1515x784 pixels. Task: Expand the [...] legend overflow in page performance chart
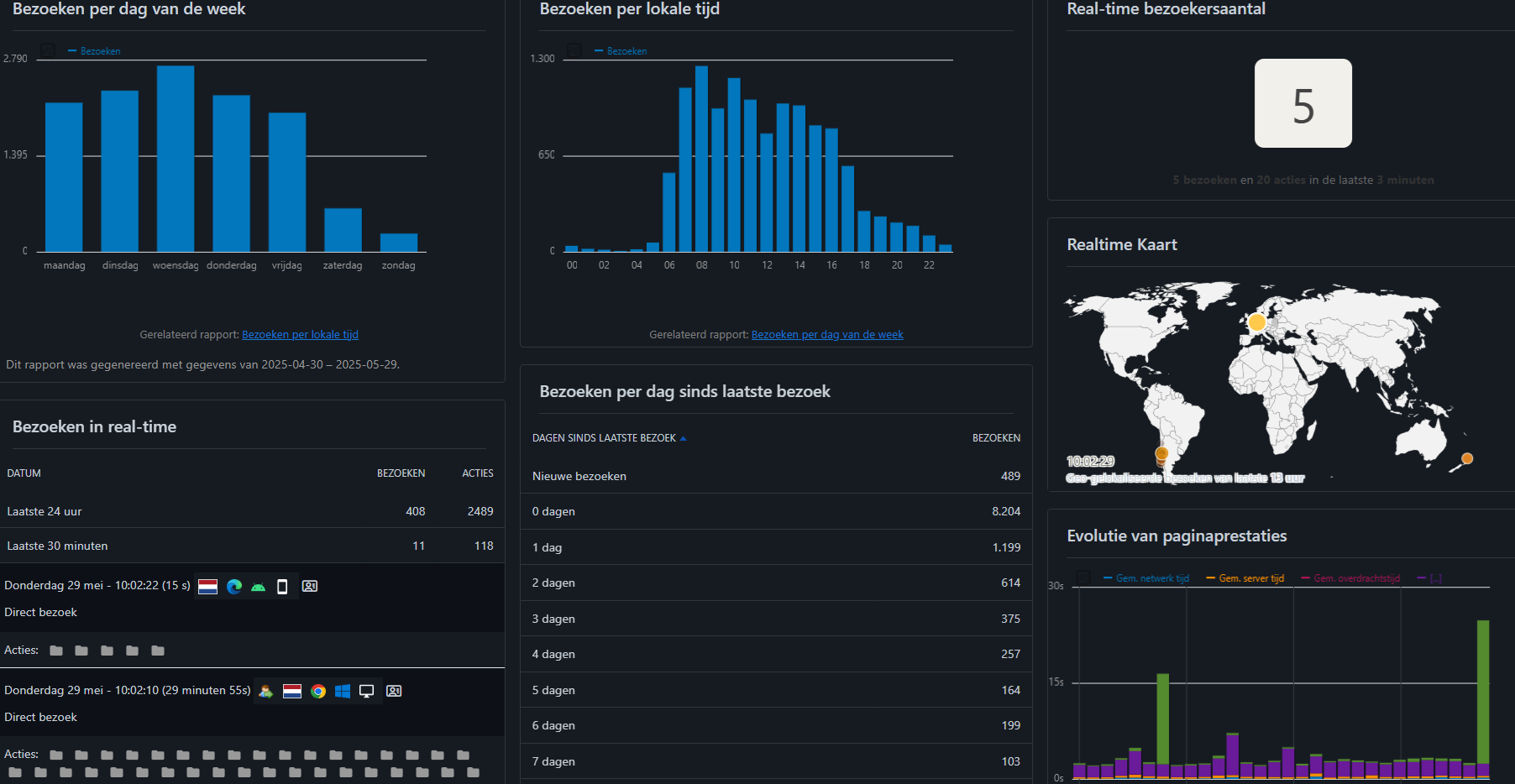pyautogui.click(x=1434, y=578)
